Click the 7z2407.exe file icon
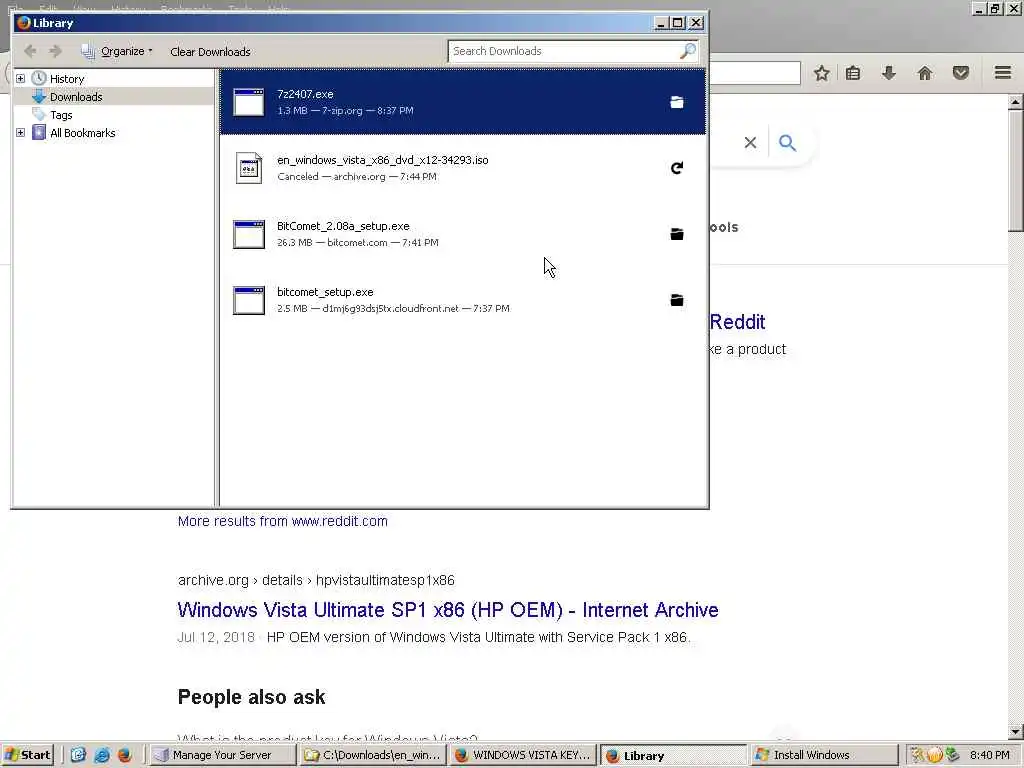The image size is (1024, 768). [x=249, y=103]
